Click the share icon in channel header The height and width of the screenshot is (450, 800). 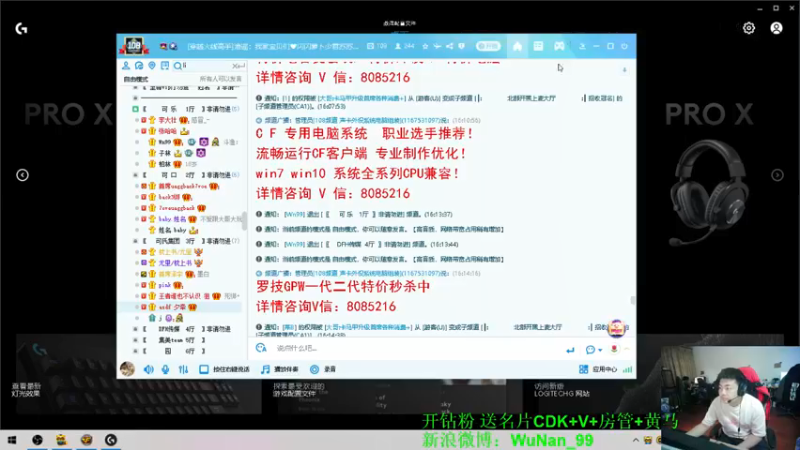449,46
